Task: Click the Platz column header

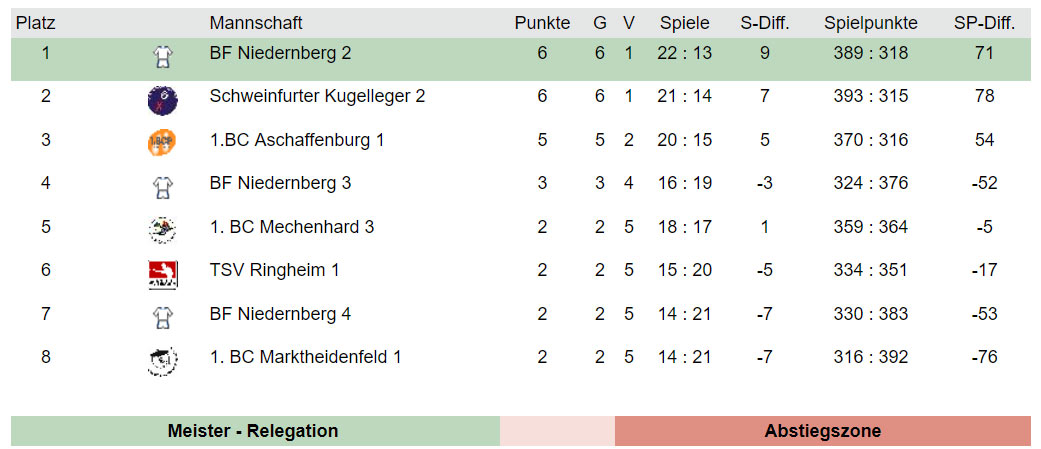Action: tap(35, 23)
